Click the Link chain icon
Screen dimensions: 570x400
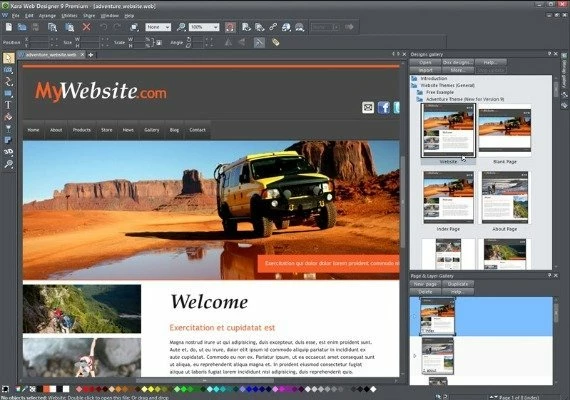(273, 27)
